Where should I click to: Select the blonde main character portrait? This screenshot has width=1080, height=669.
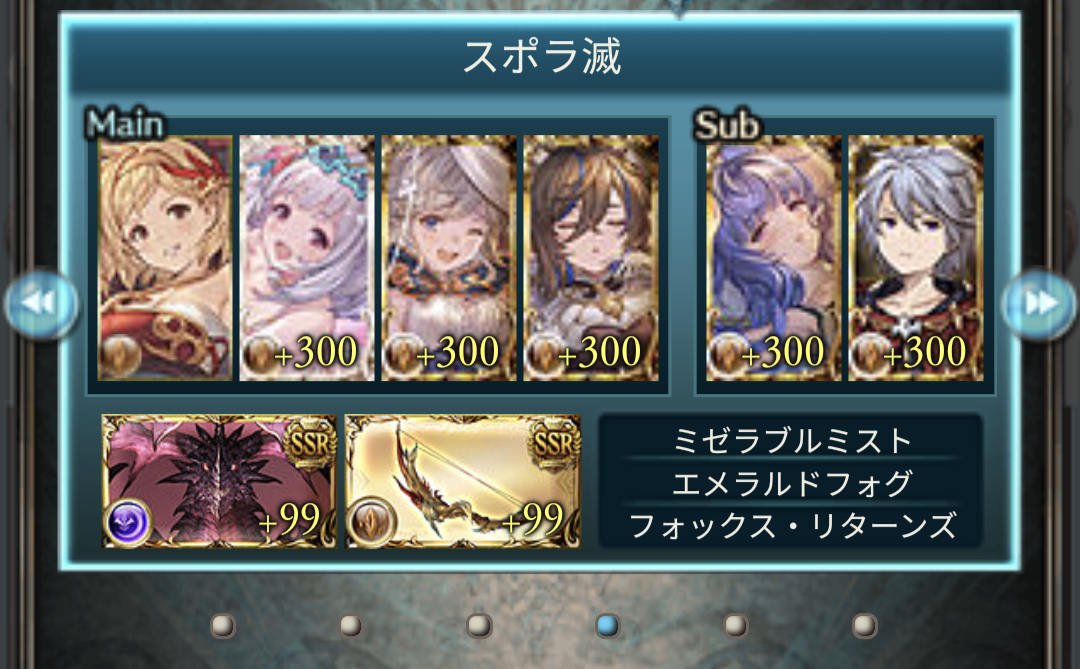165,258
